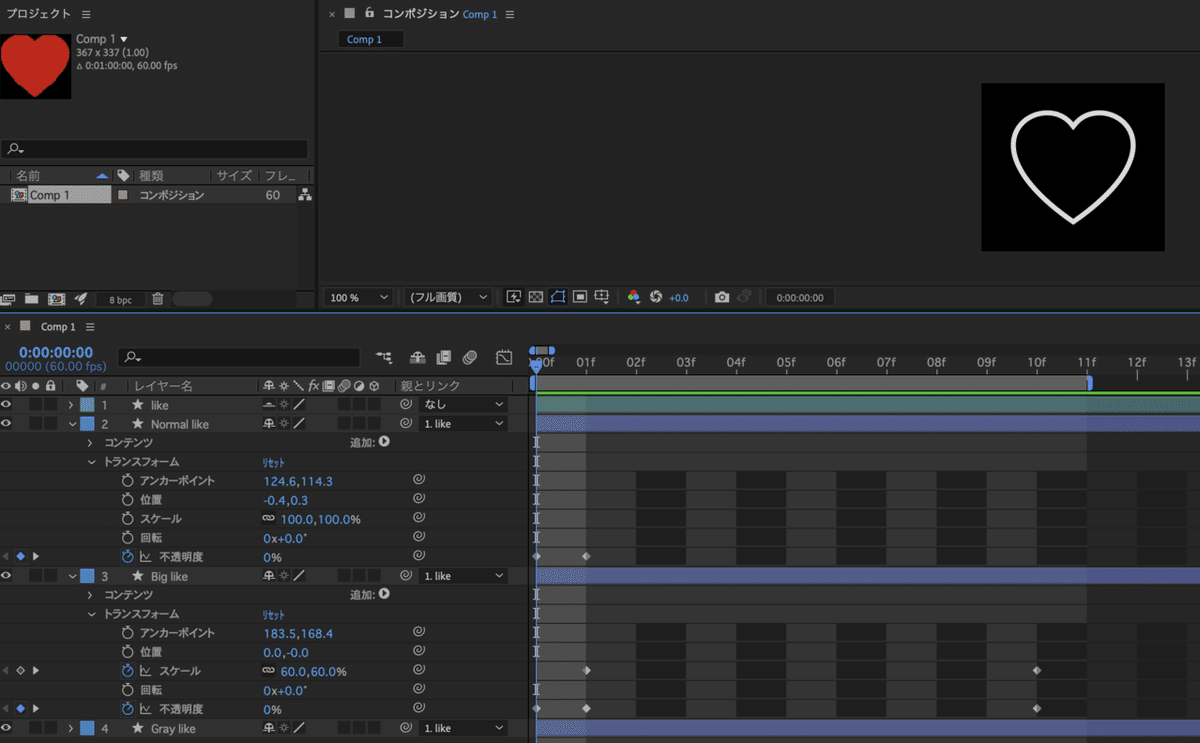Viewport: 1200px width, 743px height.
Task: Open project flowchart view icon
Action: (x=305, y=195)
